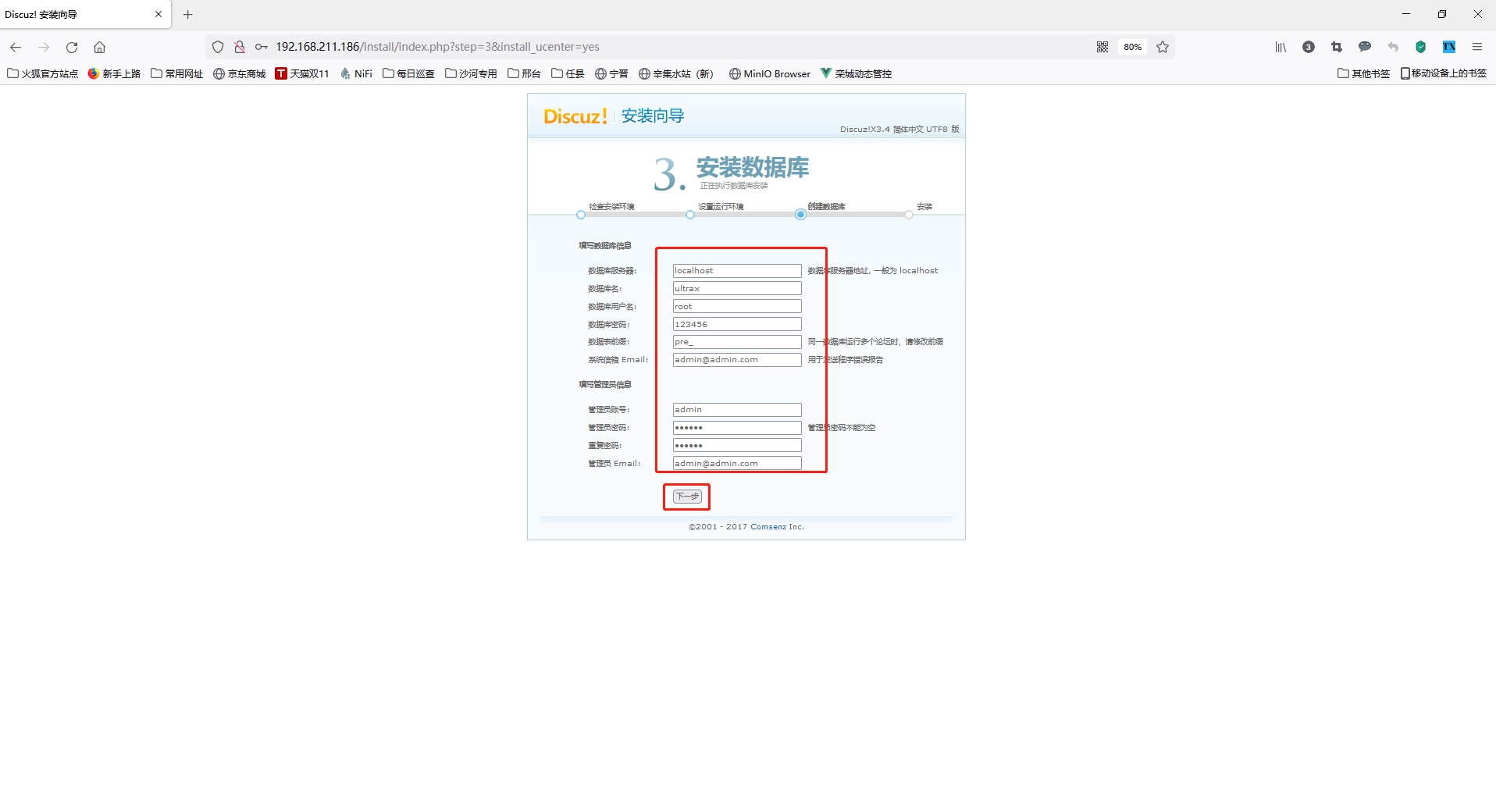
Task: Click the 数据库用户名 field with root
Action: tap(737, 307)
